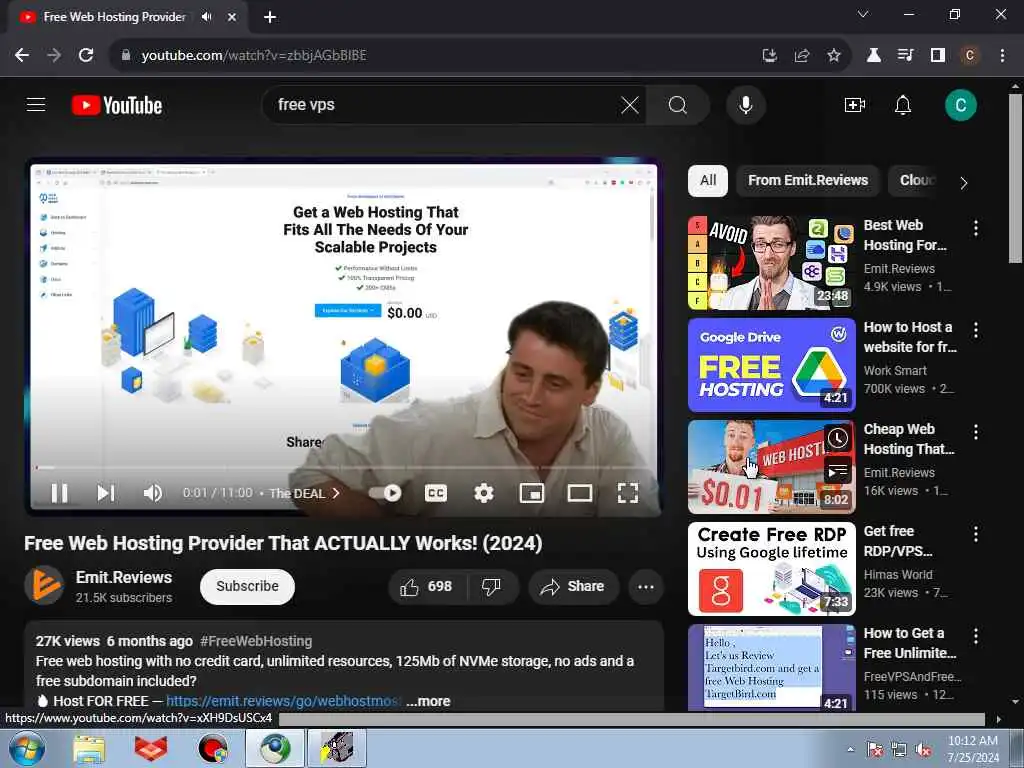Open options for How to Get a Free Unlimited

pos(976,635)
